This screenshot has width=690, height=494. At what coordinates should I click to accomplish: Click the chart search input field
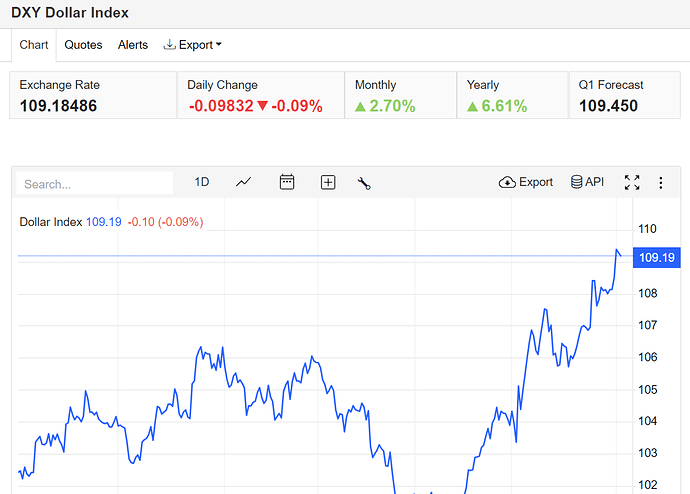[96, 183]
